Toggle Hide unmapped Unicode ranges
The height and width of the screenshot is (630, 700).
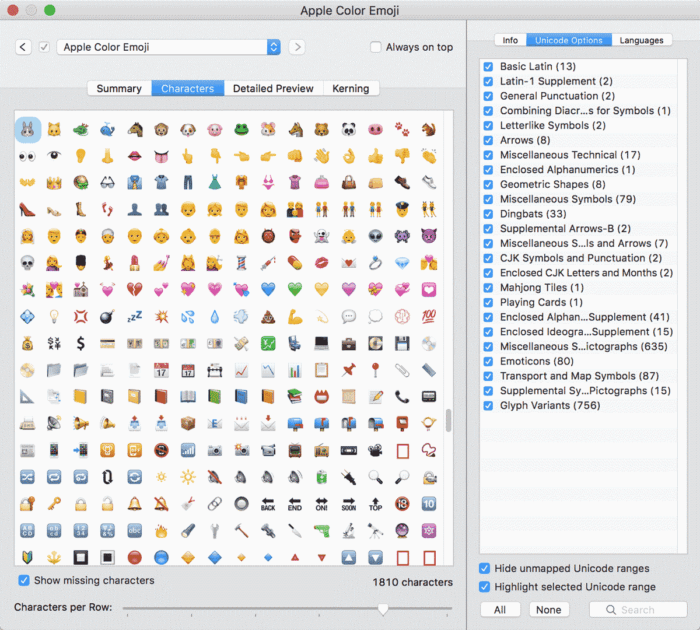[484, 568]
